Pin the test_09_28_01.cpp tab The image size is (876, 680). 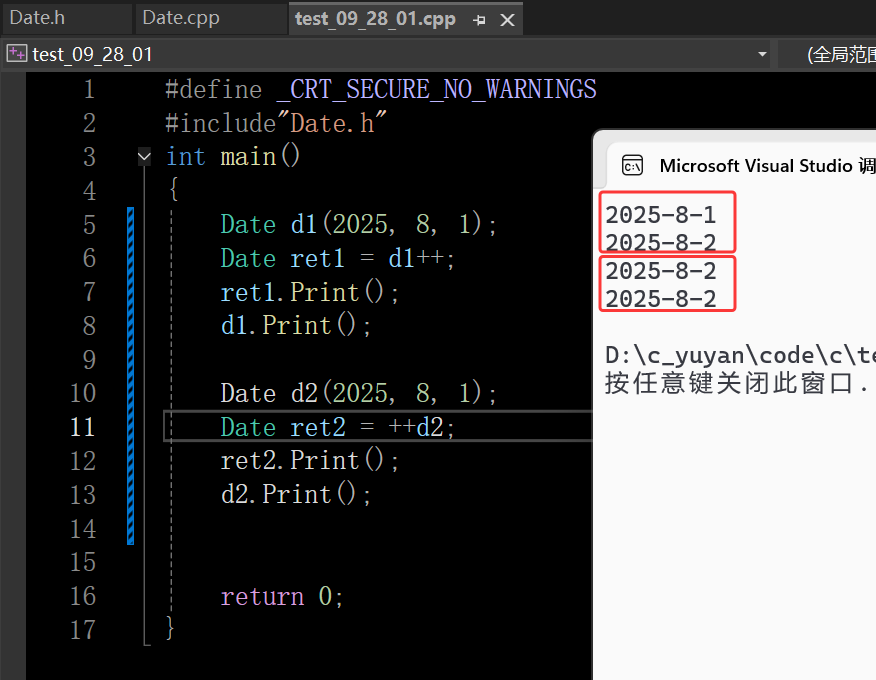click(x=479, y=20)
